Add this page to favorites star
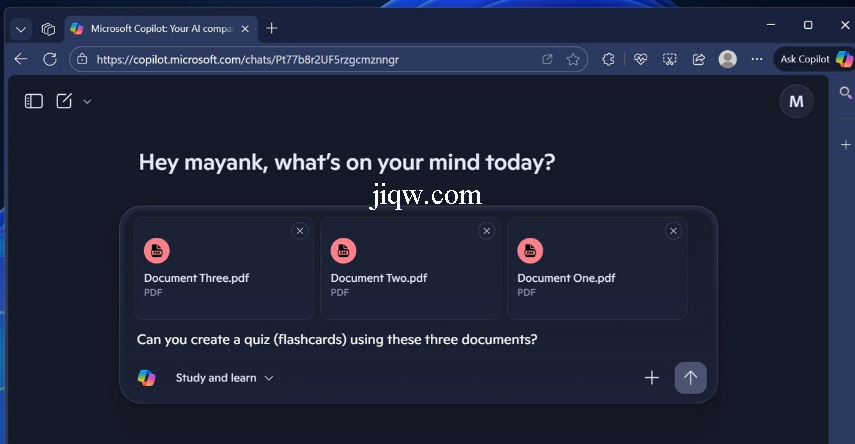 coord(573,59)
